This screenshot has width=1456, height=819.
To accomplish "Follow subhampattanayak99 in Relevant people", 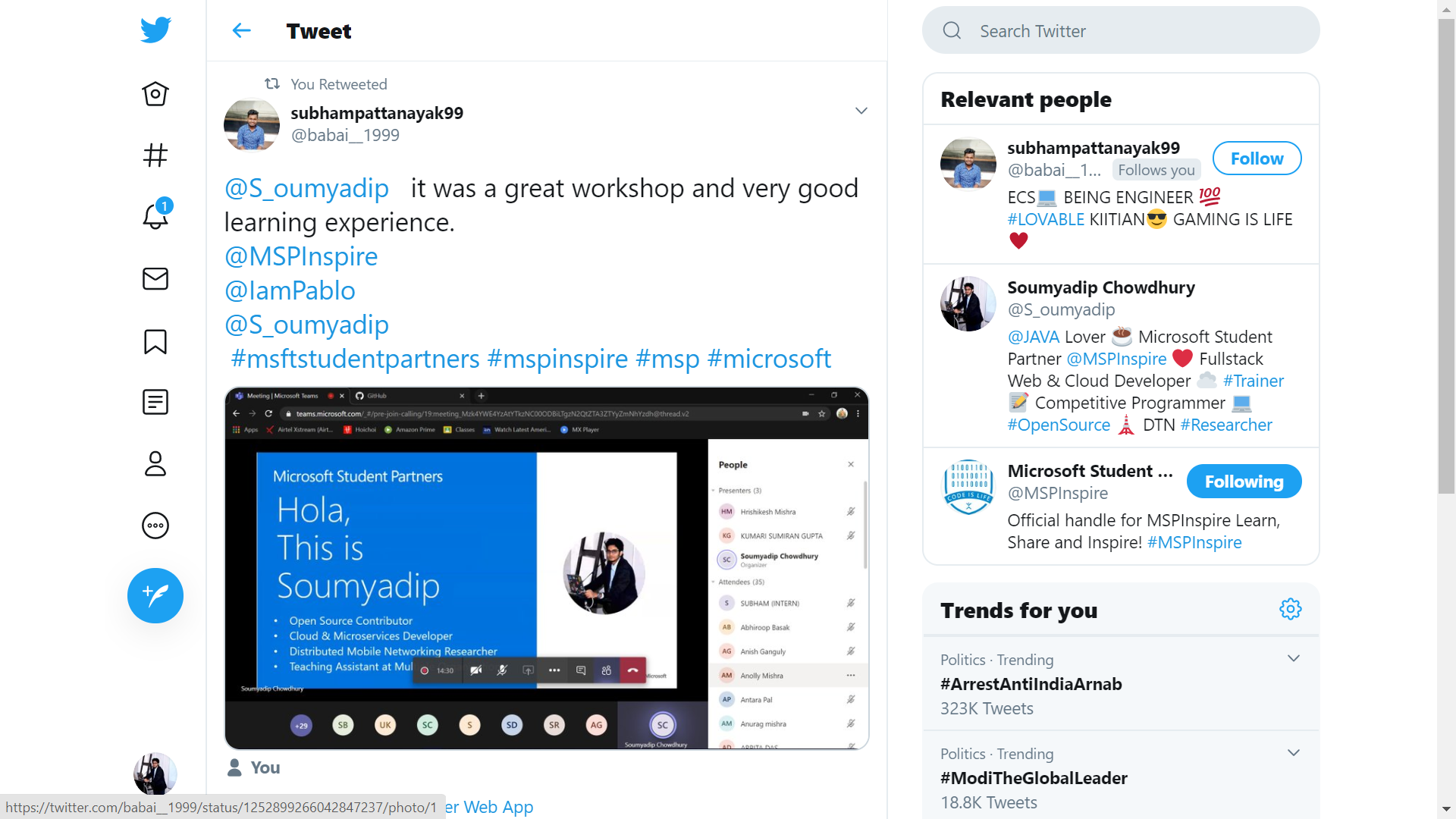I will tap(1257, 158).
